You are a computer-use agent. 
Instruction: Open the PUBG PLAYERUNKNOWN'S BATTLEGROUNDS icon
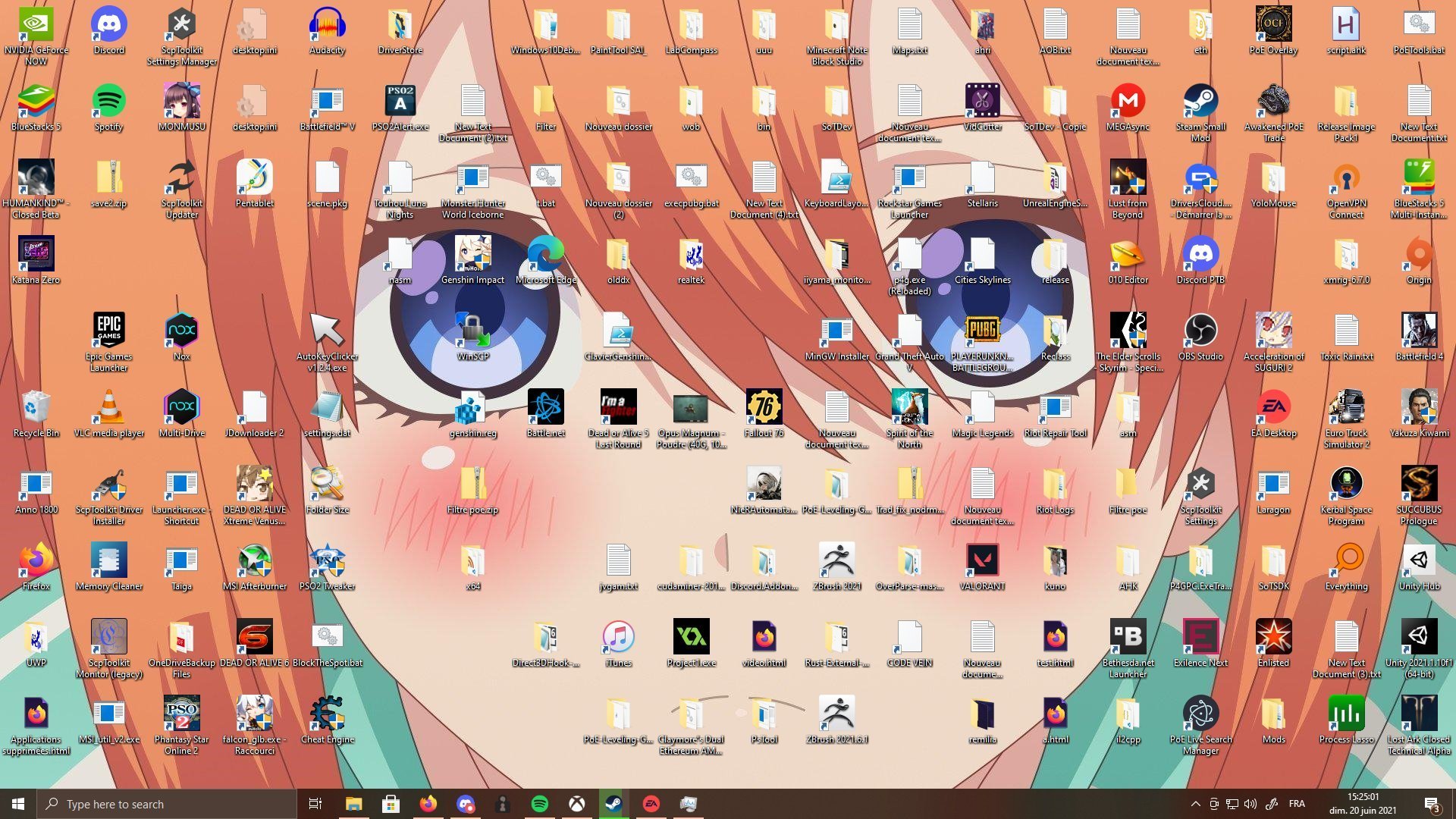983,343
